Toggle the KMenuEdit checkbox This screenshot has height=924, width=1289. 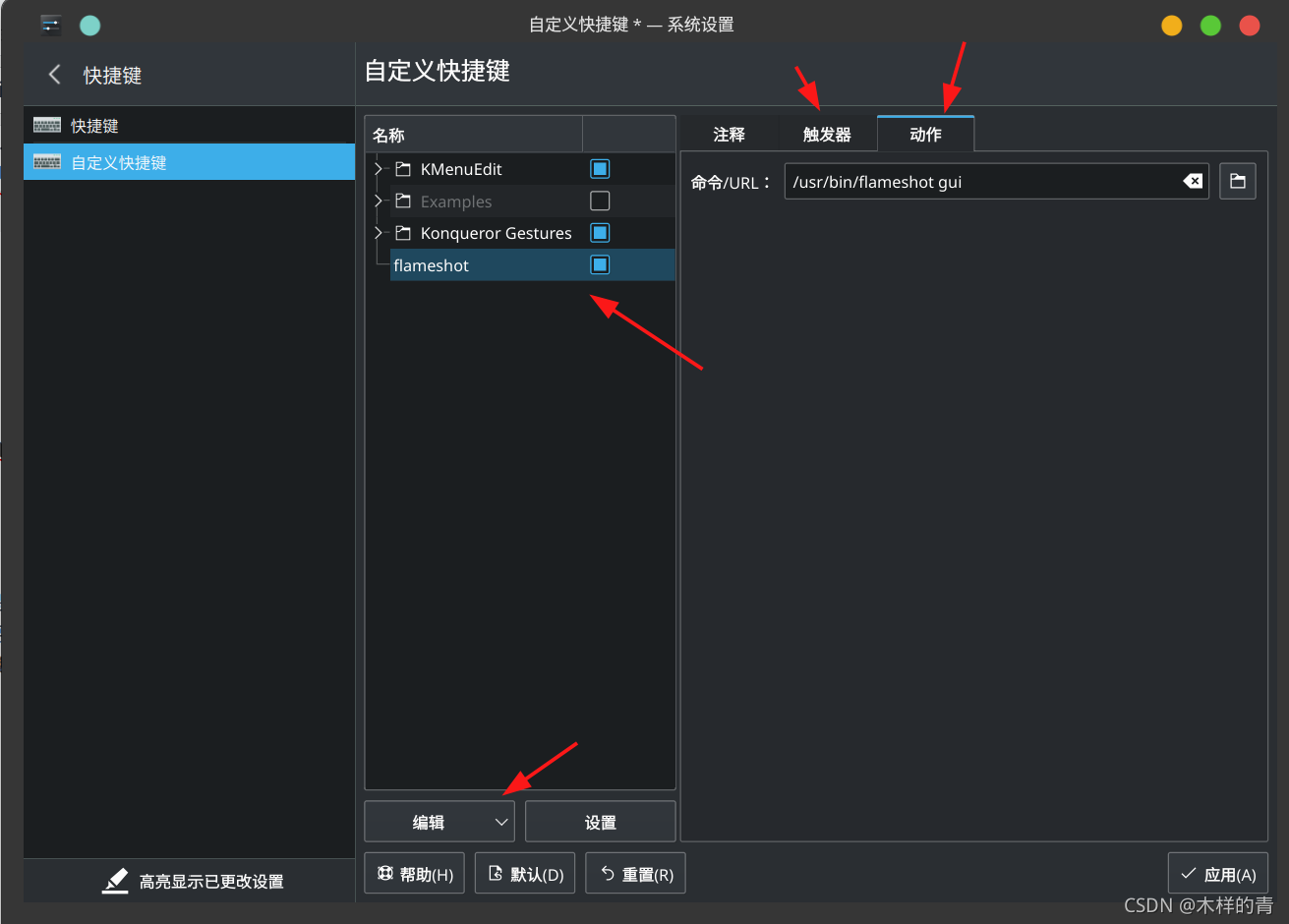[600, 169]
